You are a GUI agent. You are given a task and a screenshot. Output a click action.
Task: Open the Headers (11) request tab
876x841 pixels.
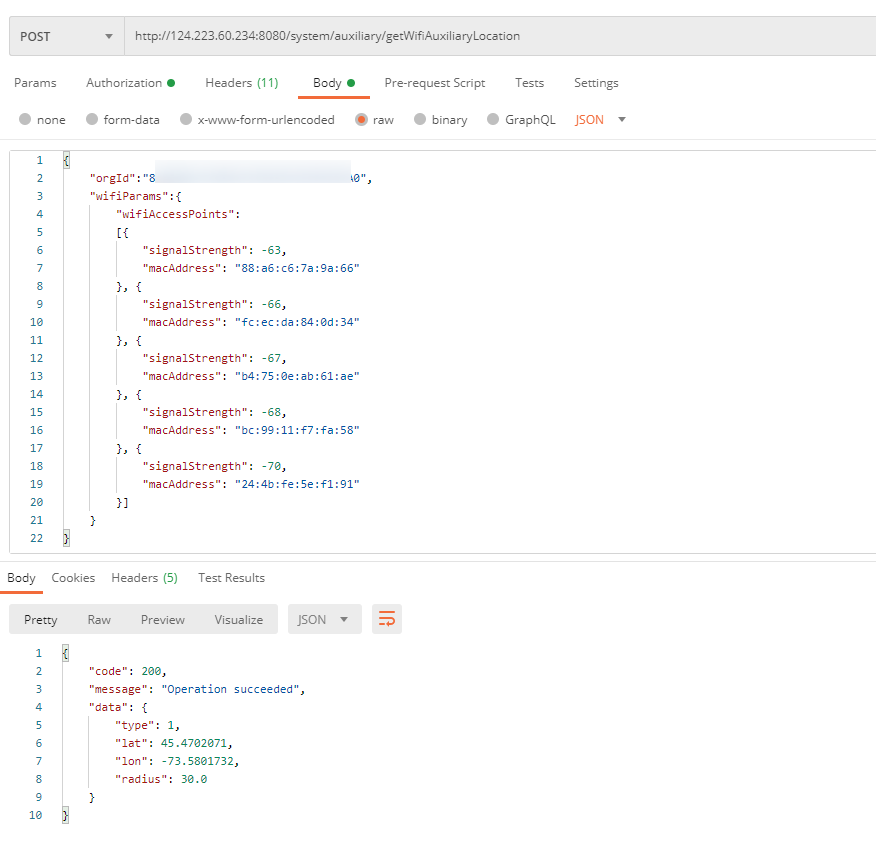(x=241, y=83)
